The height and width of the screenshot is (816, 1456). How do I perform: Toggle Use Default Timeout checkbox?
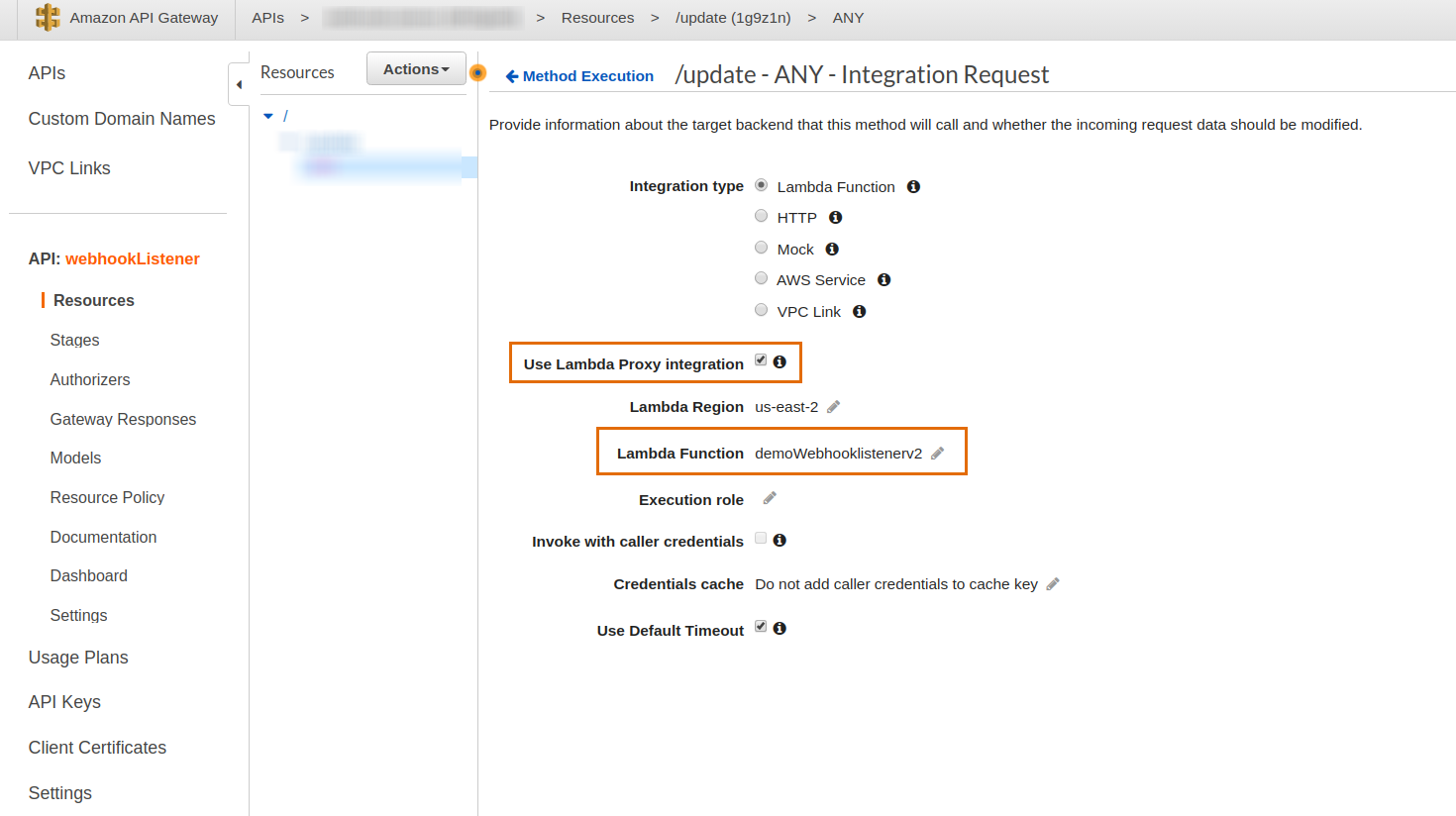pos(761,627)
